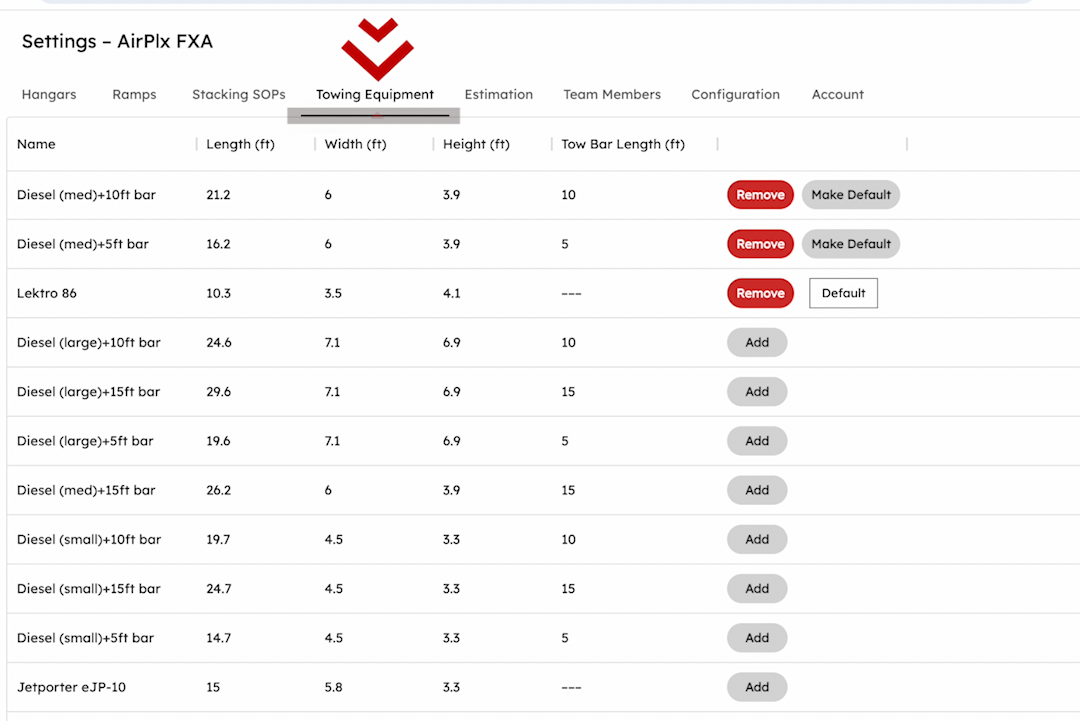
Task: Remove Diesel (med)+5ft bar equipment
Action: tap(760, 244)
